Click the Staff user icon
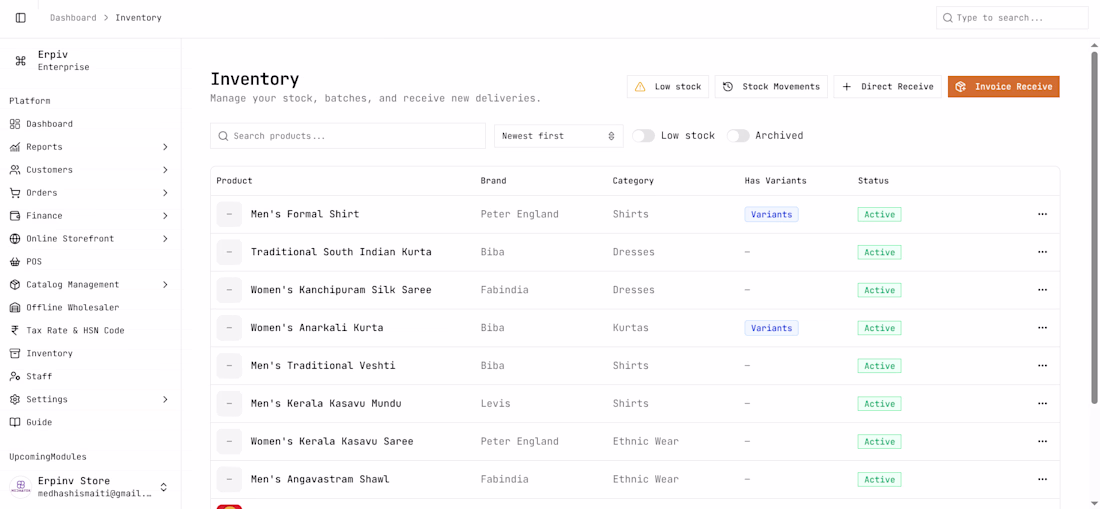1100x509 pixels. (x=15, y=376)
